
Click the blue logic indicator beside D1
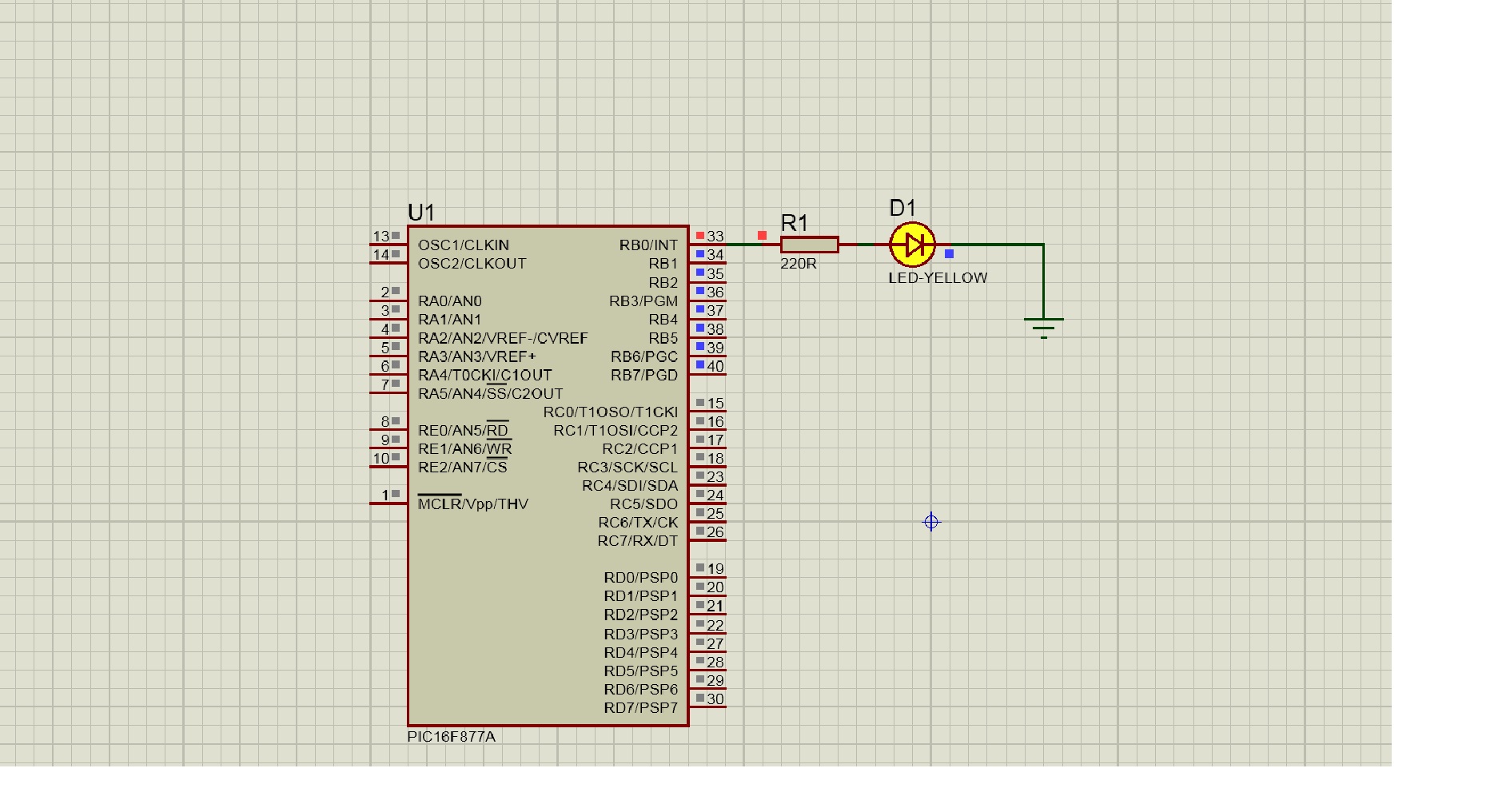[x=949, y=254]
